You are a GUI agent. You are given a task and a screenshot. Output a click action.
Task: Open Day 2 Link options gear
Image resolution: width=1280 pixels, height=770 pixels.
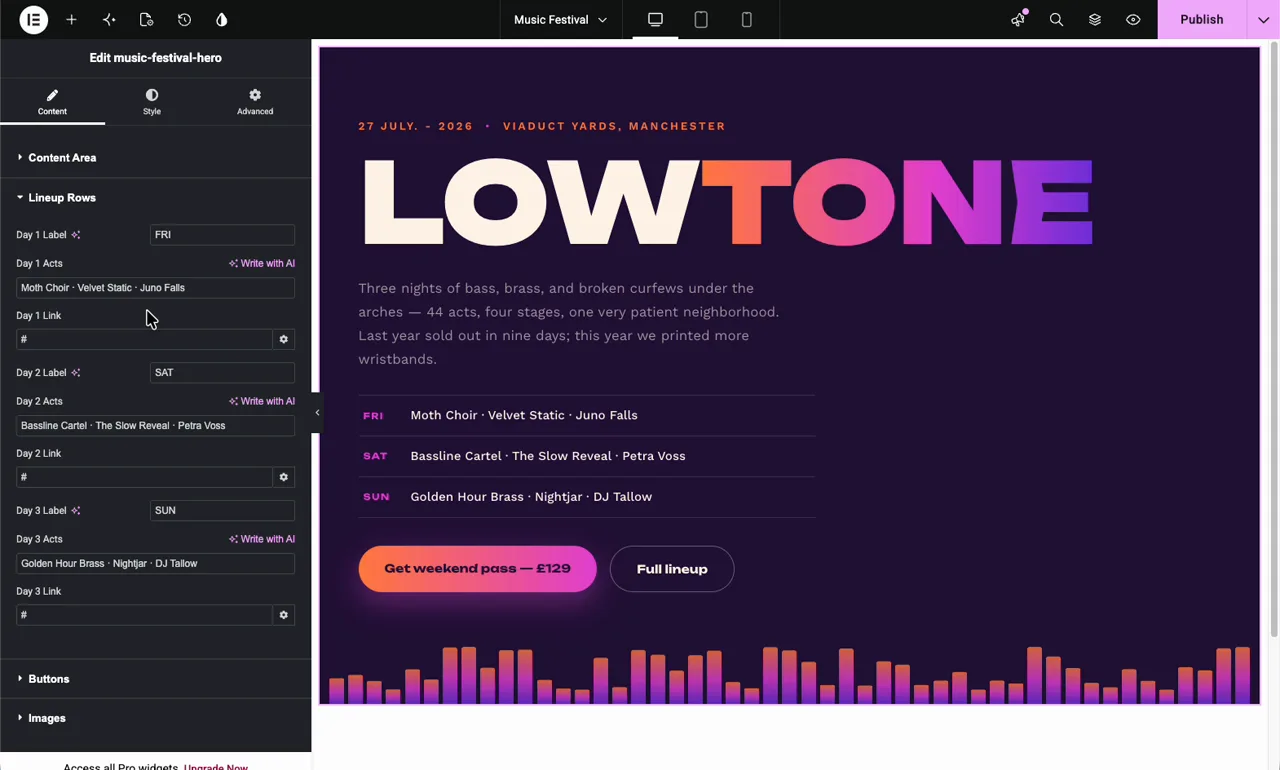tap(284, 477)
